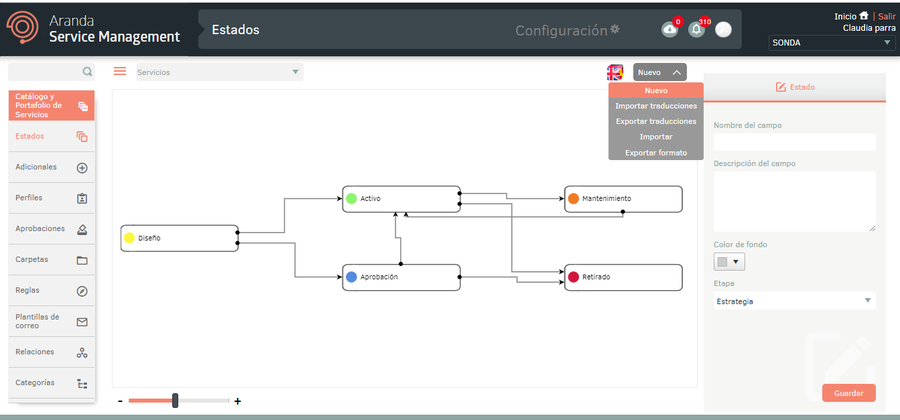Click the Configuración header text
The width and height of the screenshot is (900, 420).
[561, 30]
